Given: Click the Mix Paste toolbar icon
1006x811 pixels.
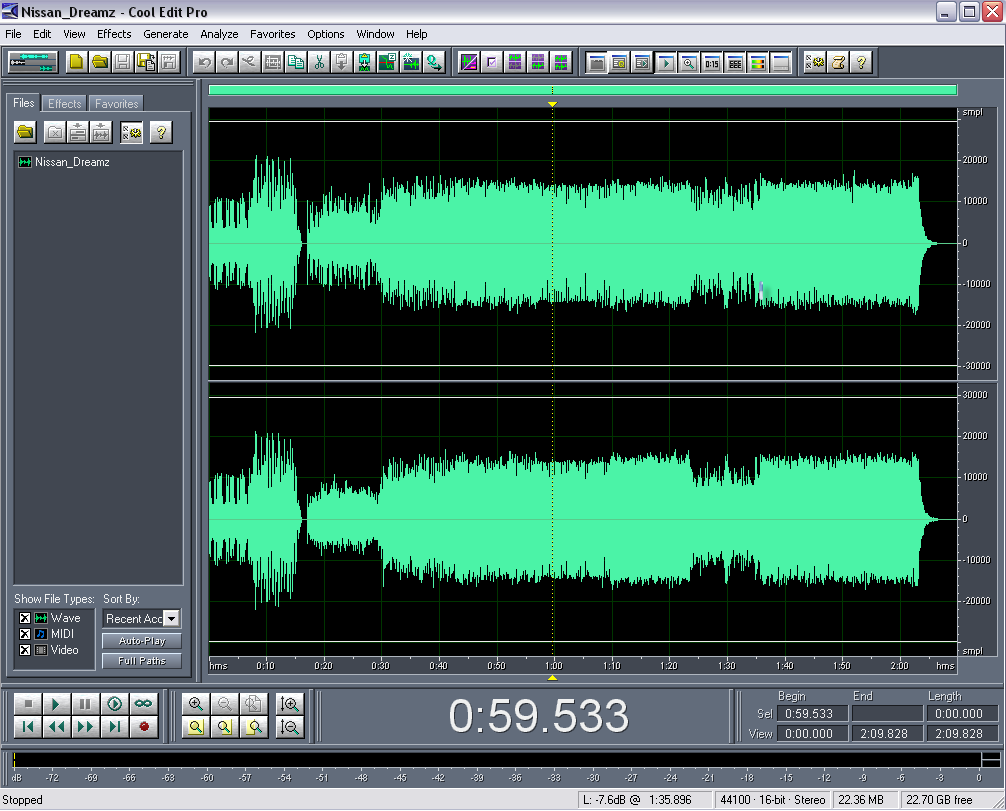Looking at the screenshot, I should tap(364, 62).
